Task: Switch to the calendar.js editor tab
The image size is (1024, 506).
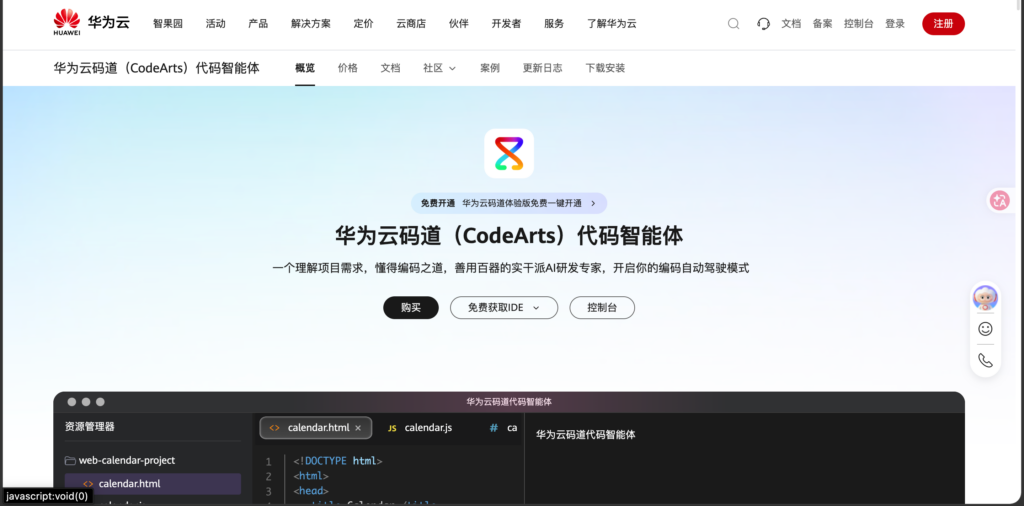Action: coord(420,428)
